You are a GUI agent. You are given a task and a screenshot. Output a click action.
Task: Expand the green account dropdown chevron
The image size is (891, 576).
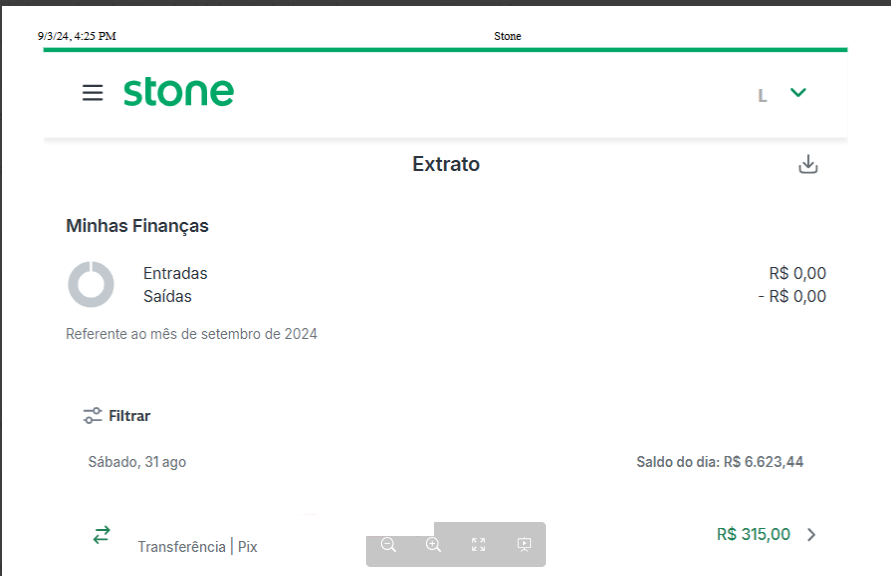pyautogui.click(x=798, y=93)
